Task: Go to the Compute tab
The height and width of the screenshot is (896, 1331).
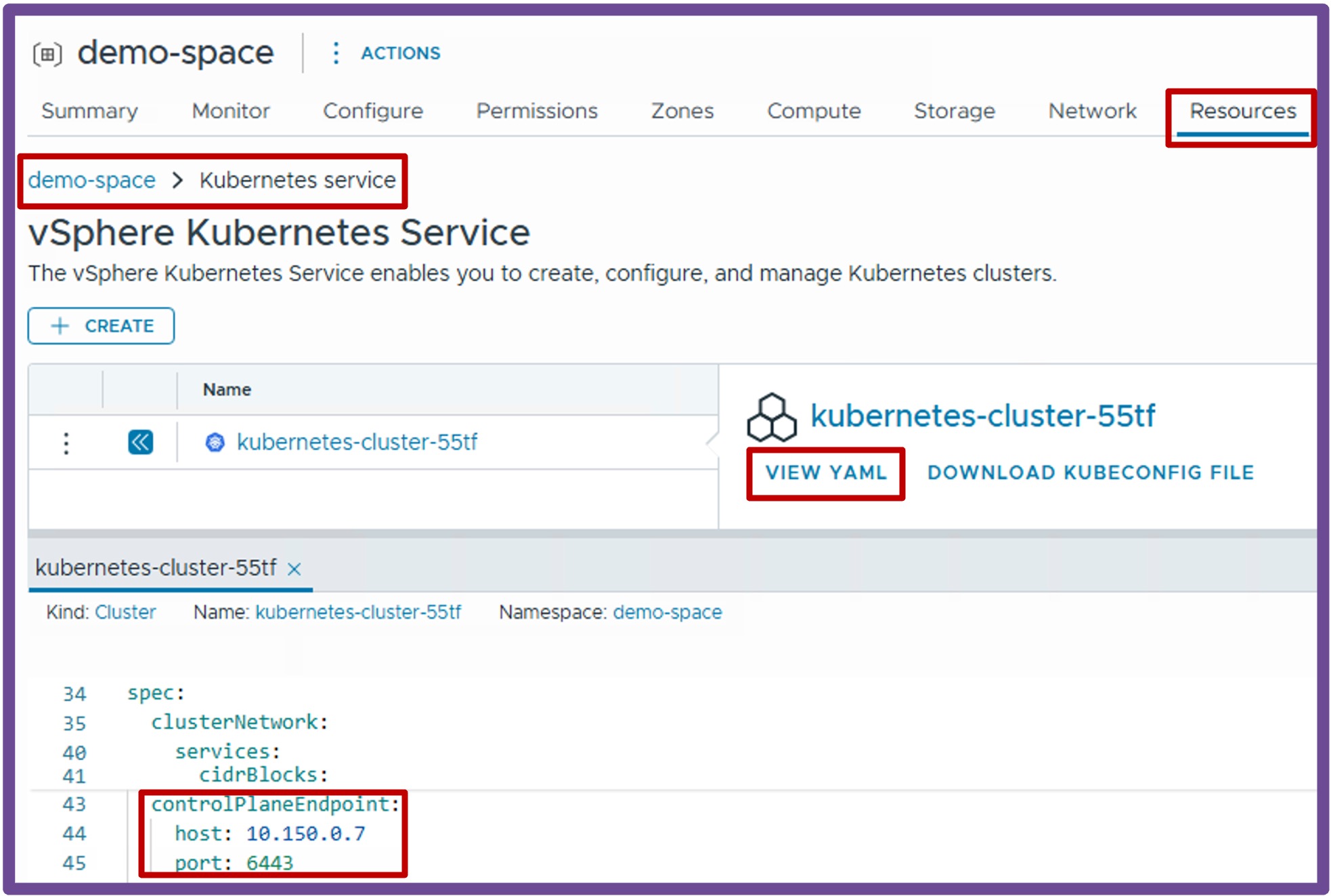Action: pyautogui.click(x=814, y=111)
